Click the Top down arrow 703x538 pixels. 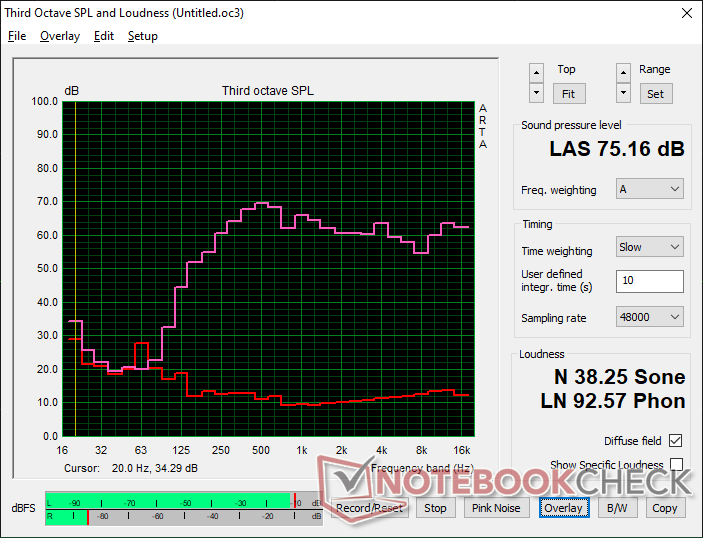[x=536, y=93]
